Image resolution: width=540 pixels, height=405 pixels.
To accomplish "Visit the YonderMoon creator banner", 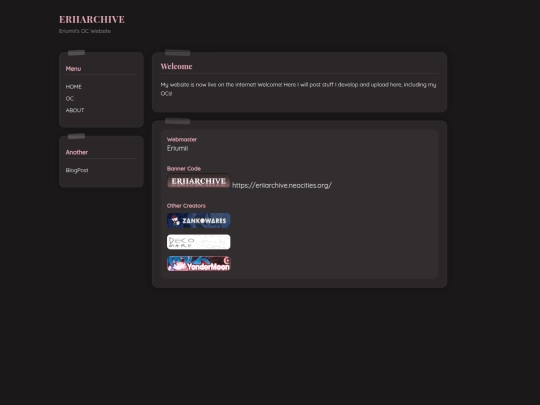I will coord(199,263).
